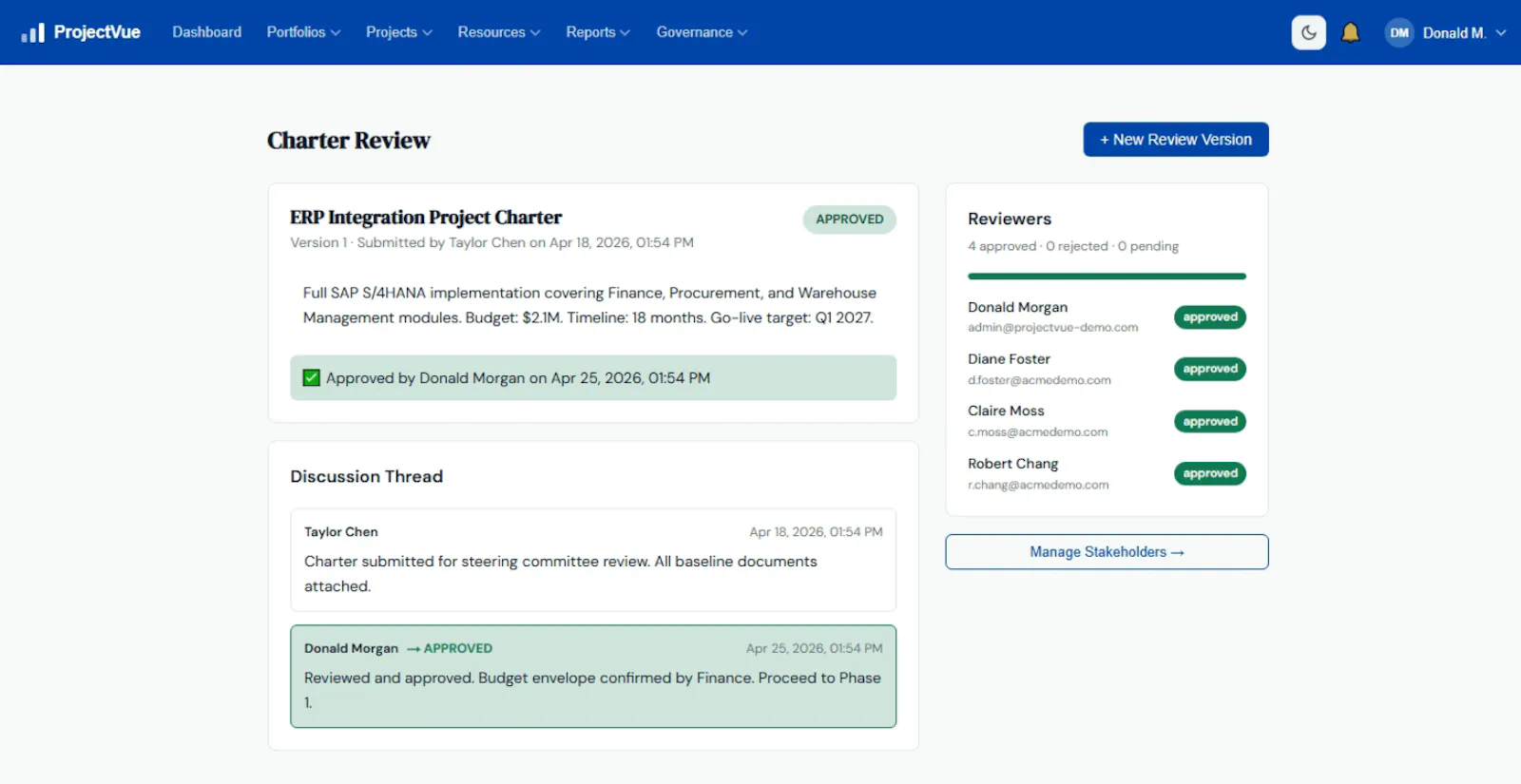Image resolution: width=1521 pixels, height=784 pixels.
Task: Click the APPROVED status badge on charter
Action: (849, 219)
